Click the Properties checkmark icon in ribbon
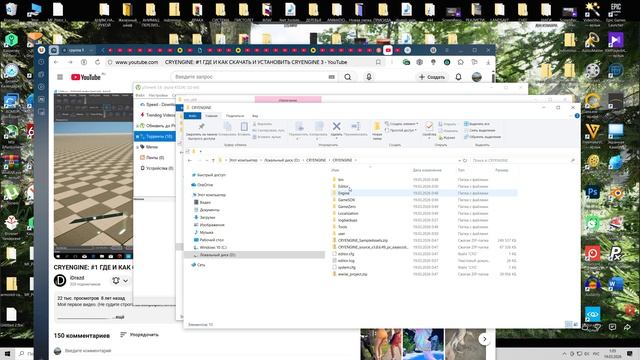This screenshot has height=360, width=640. coord(429,127)
